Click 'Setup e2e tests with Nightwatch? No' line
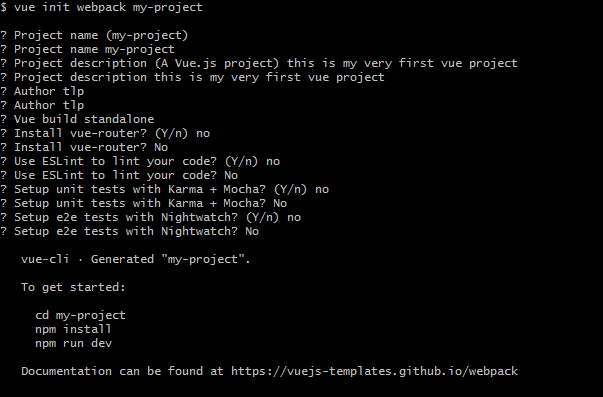603x397 pixels. pos(130,231)
